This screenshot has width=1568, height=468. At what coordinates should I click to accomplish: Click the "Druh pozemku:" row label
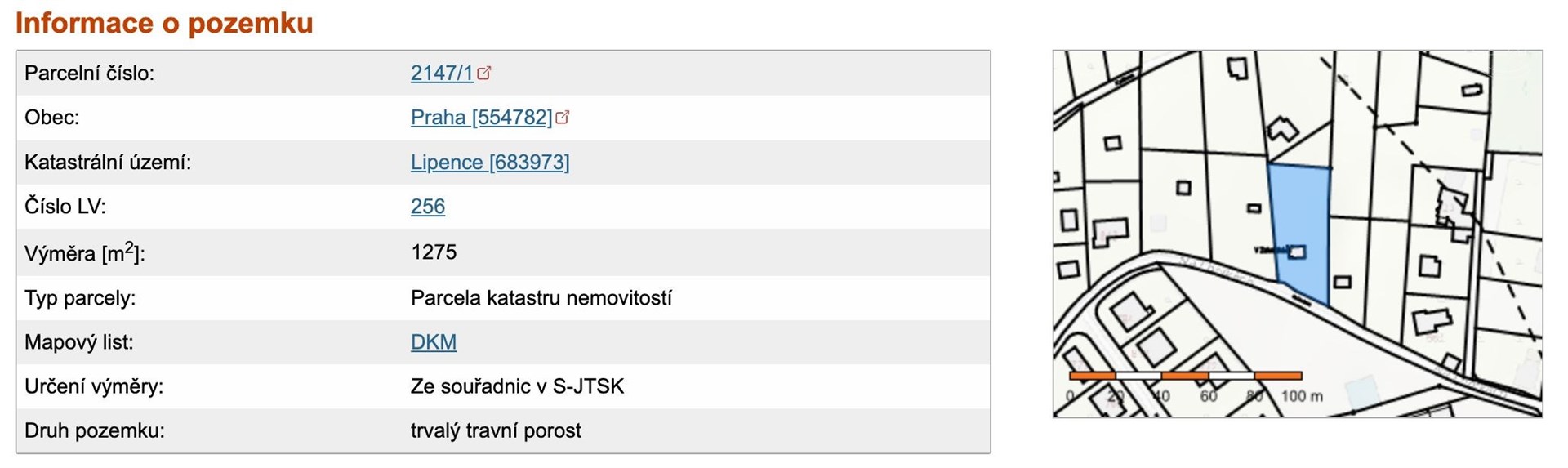[x=95, y=430]
